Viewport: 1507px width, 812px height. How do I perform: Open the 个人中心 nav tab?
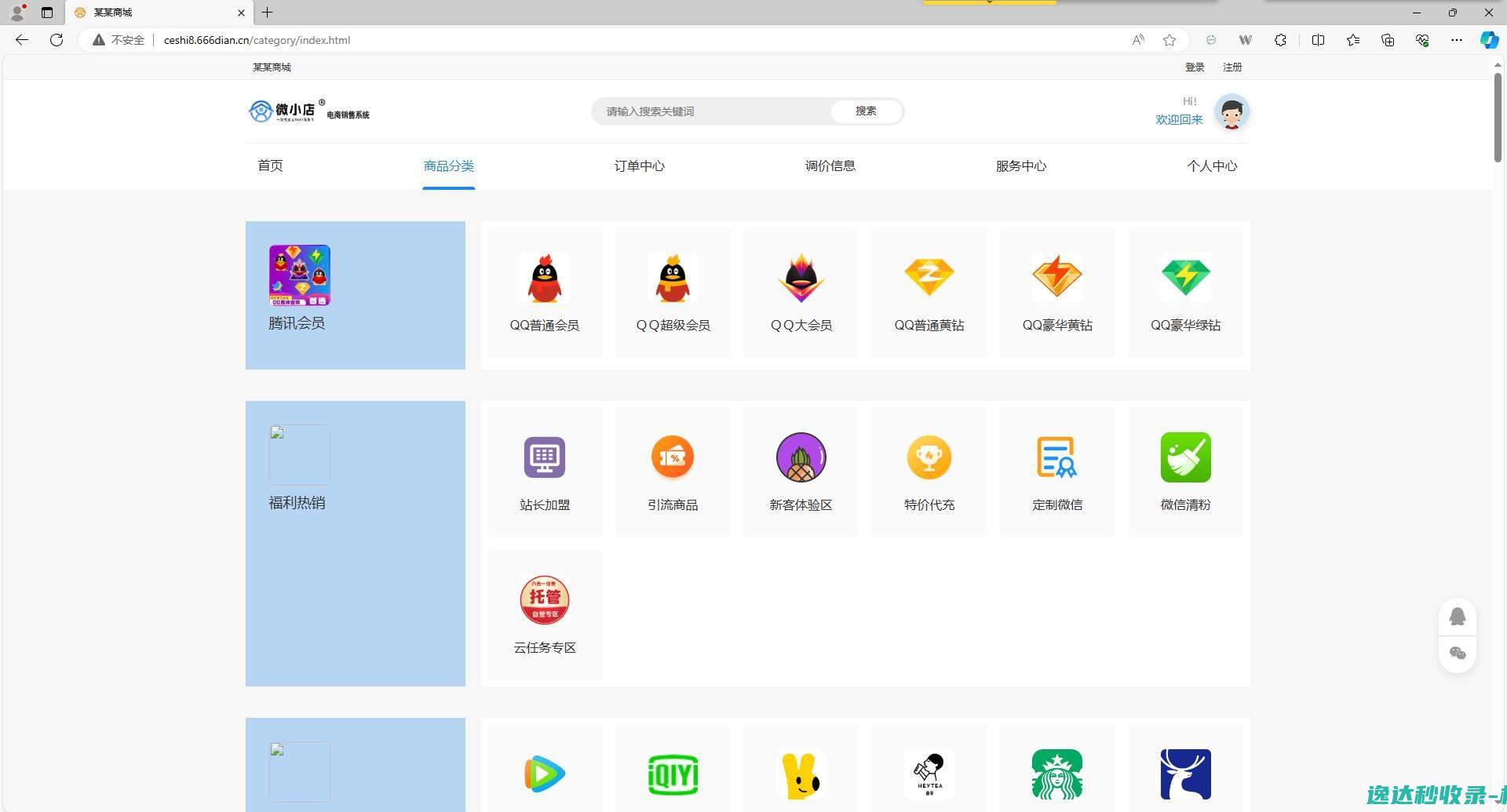1211,166
